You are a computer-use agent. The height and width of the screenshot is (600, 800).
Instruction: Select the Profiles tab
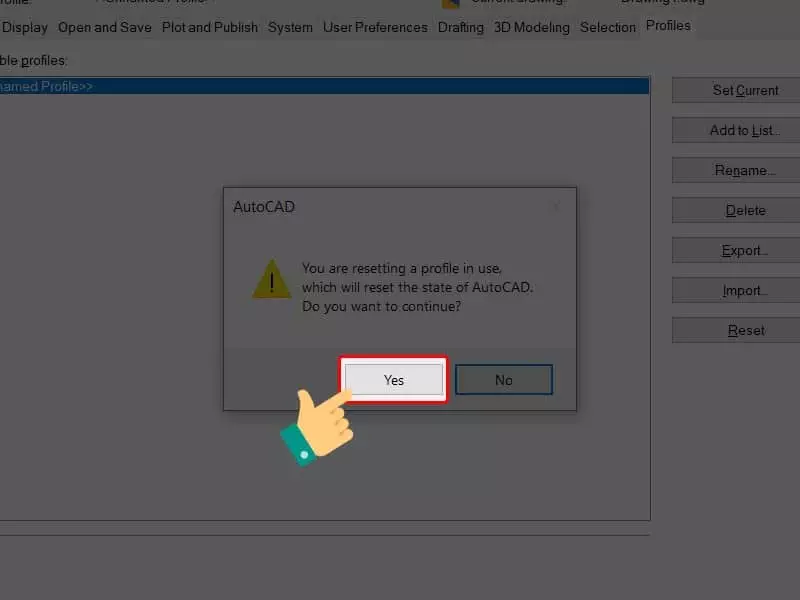click(668, 26)
